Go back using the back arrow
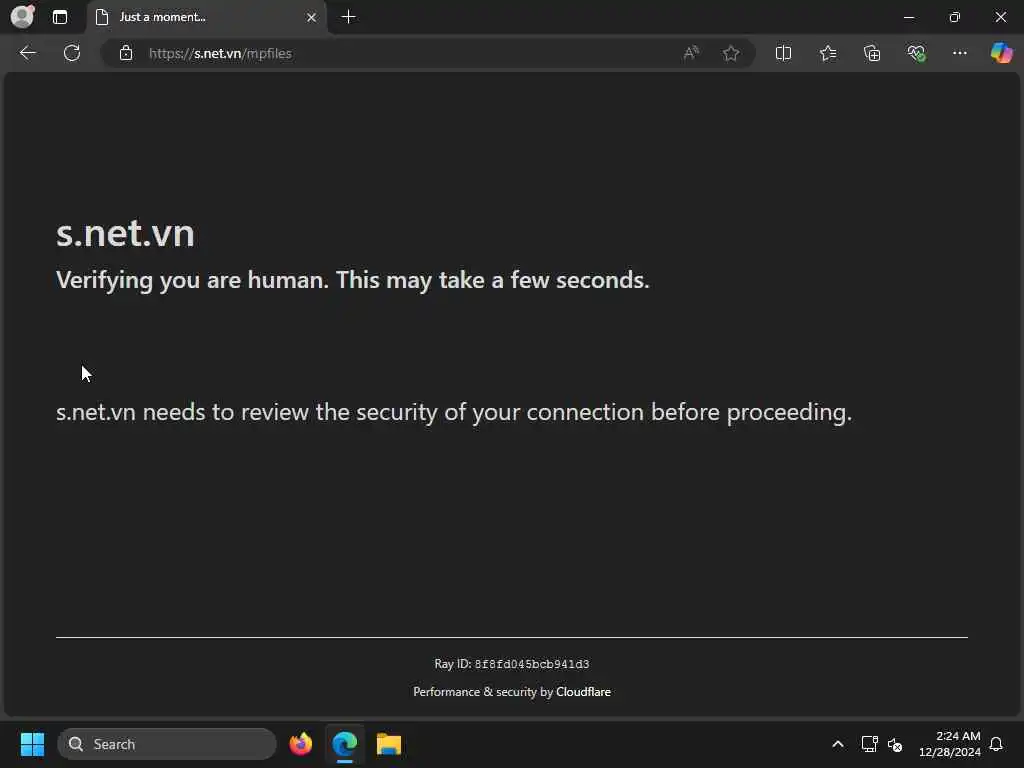The width and height of the screenshot is (1024, 768). click(x=27, y=53)
